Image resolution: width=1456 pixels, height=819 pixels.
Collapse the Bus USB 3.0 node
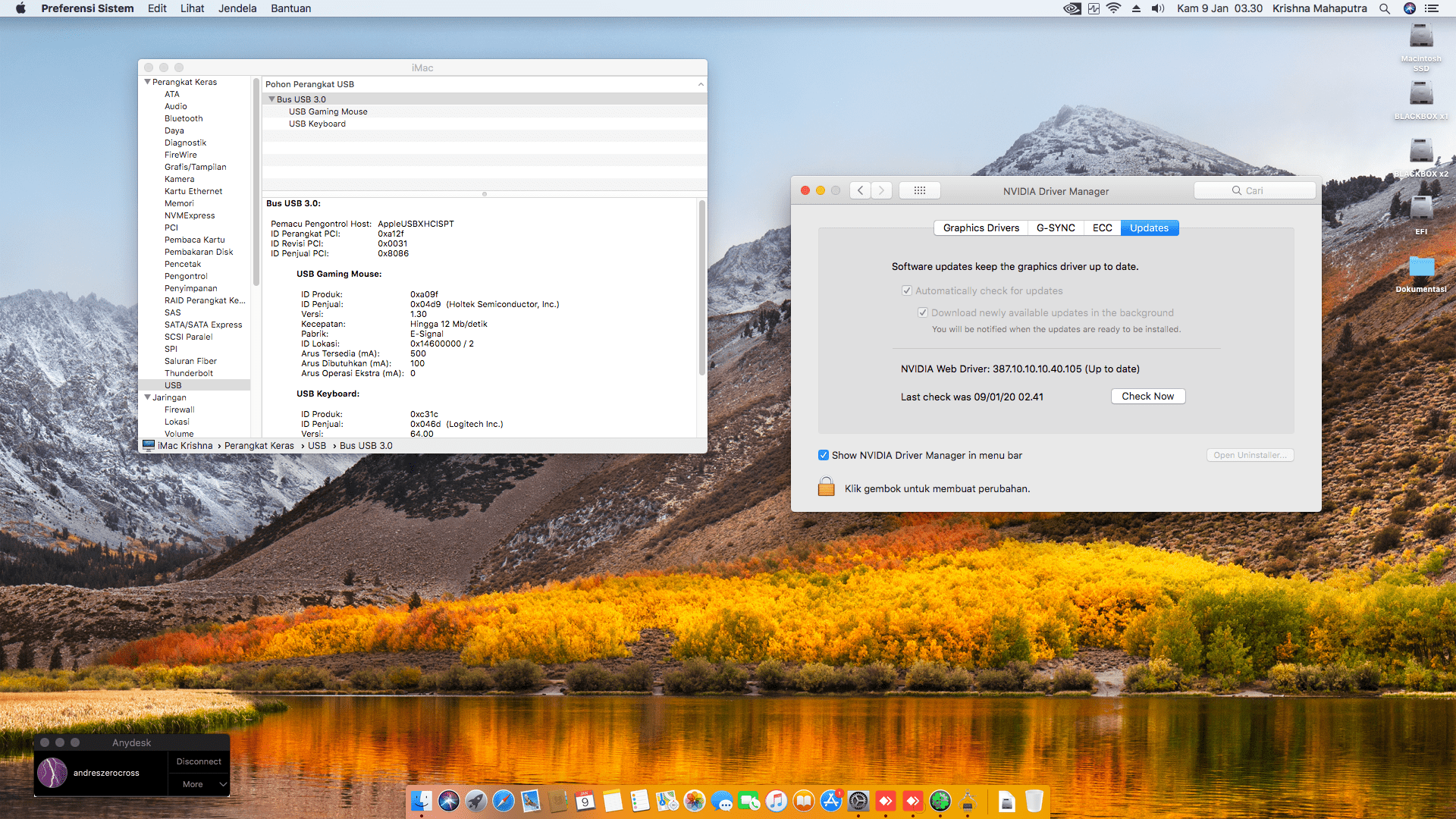(x=271, y=99)
